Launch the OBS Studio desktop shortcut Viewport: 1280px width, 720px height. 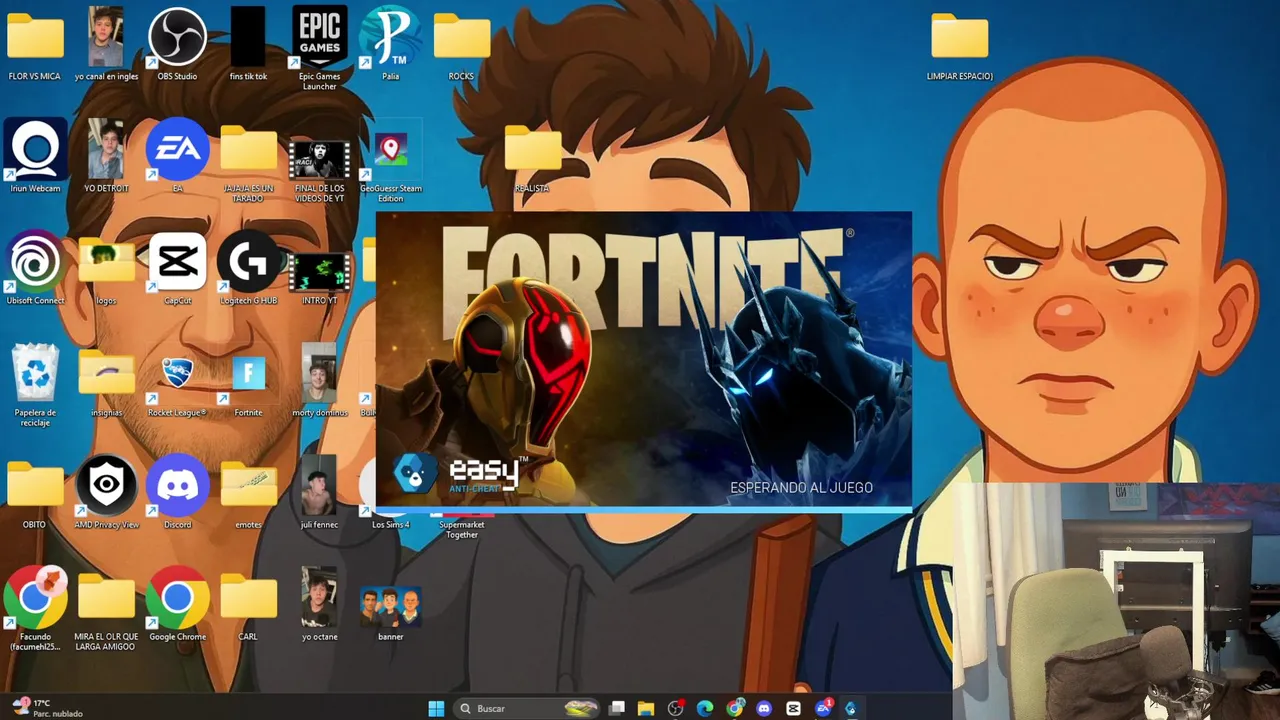point(177,44)
